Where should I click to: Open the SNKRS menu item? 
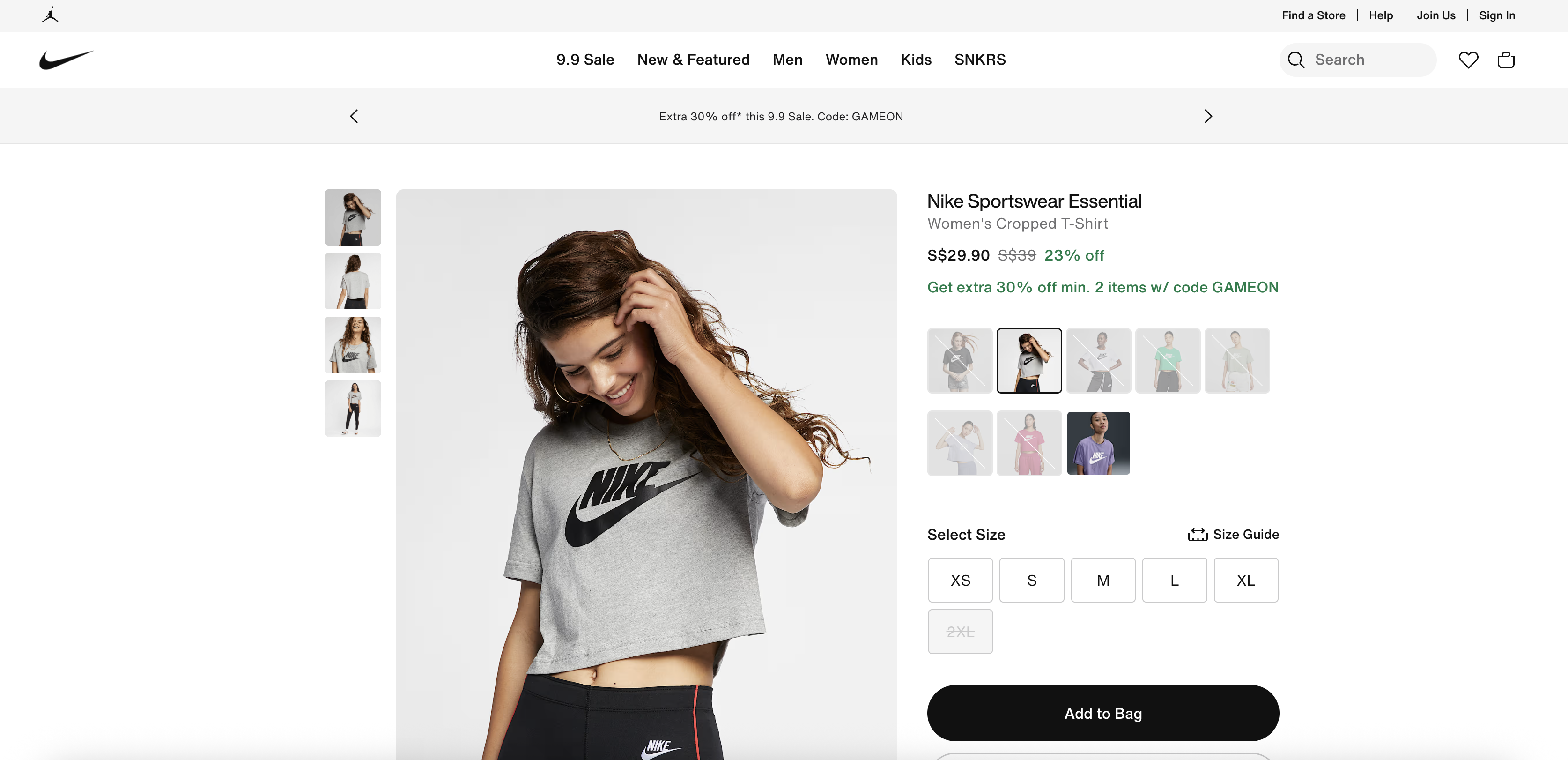(x=979, y=60)
